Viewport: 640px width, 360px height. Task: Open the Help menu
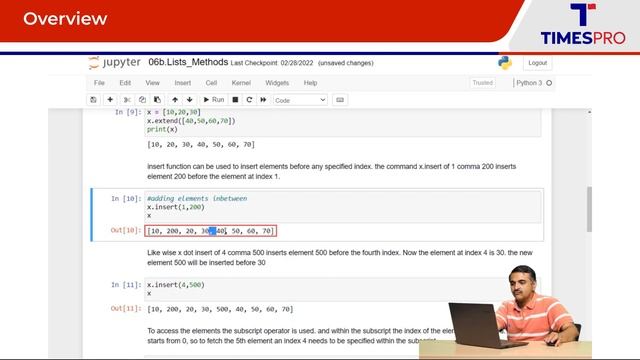[x=310, y=83]
